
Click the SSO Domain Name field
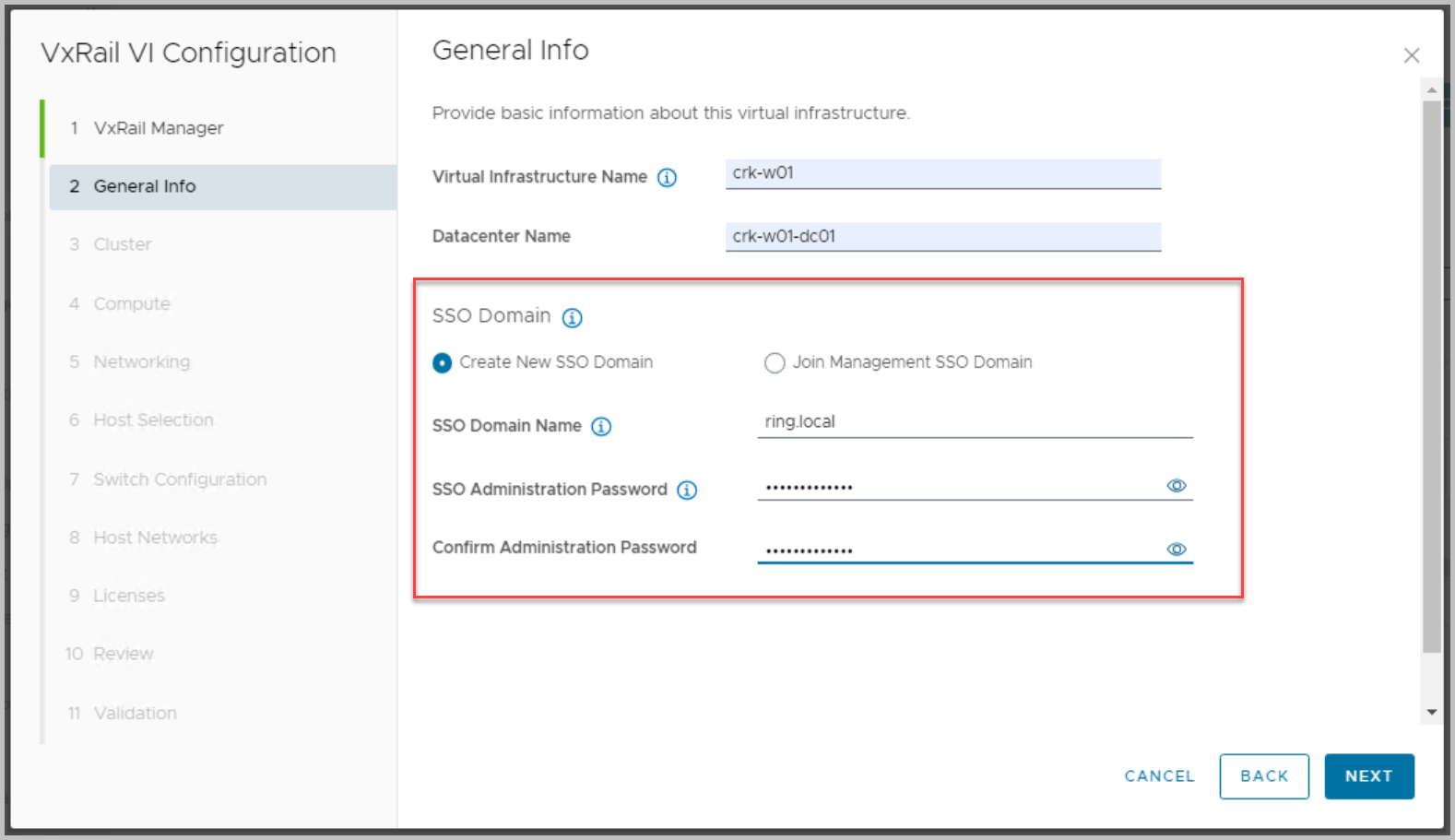[974, 422]
